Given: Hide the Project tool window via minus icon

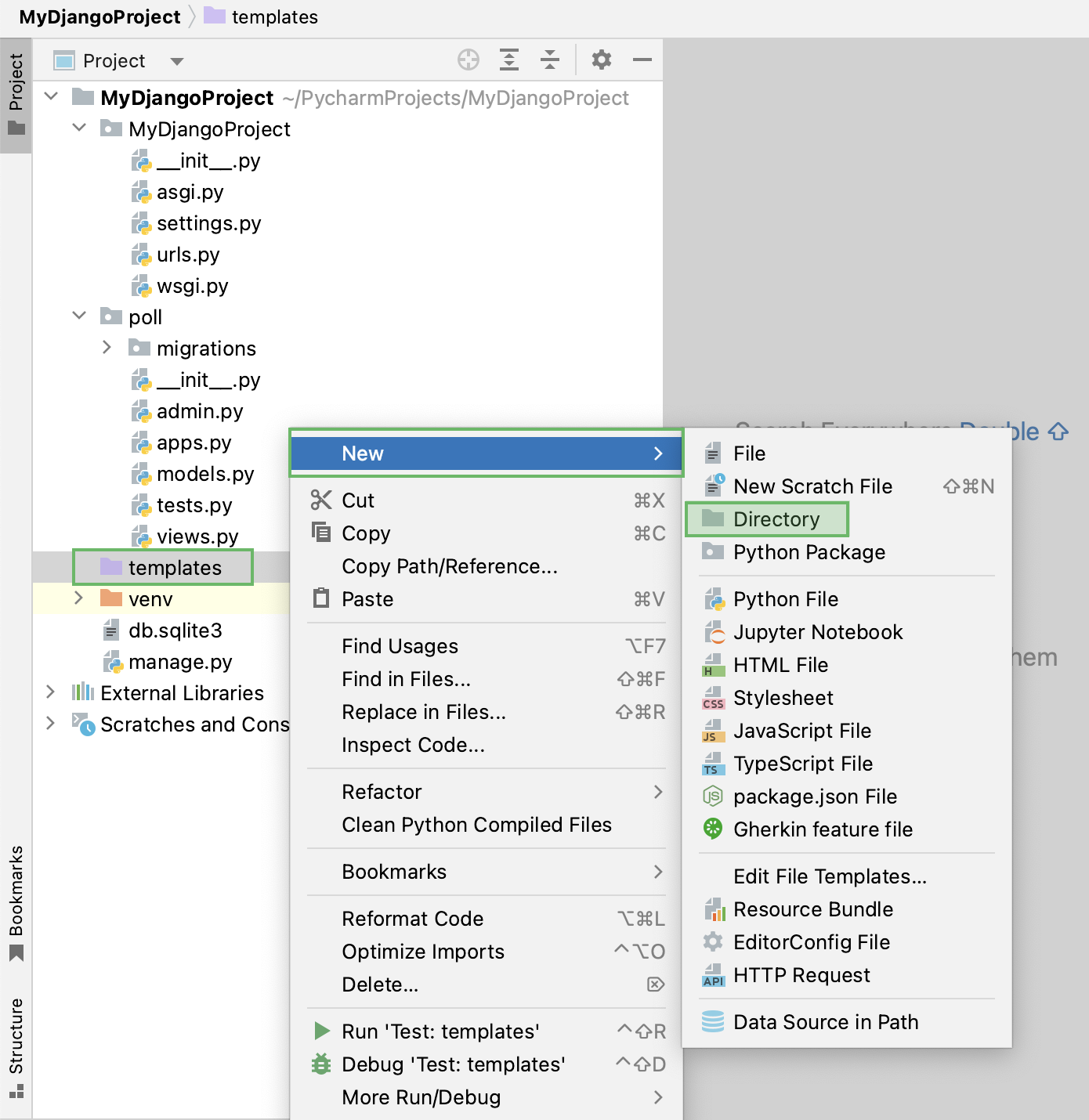Looking at the screenshot, I should 642,60.
